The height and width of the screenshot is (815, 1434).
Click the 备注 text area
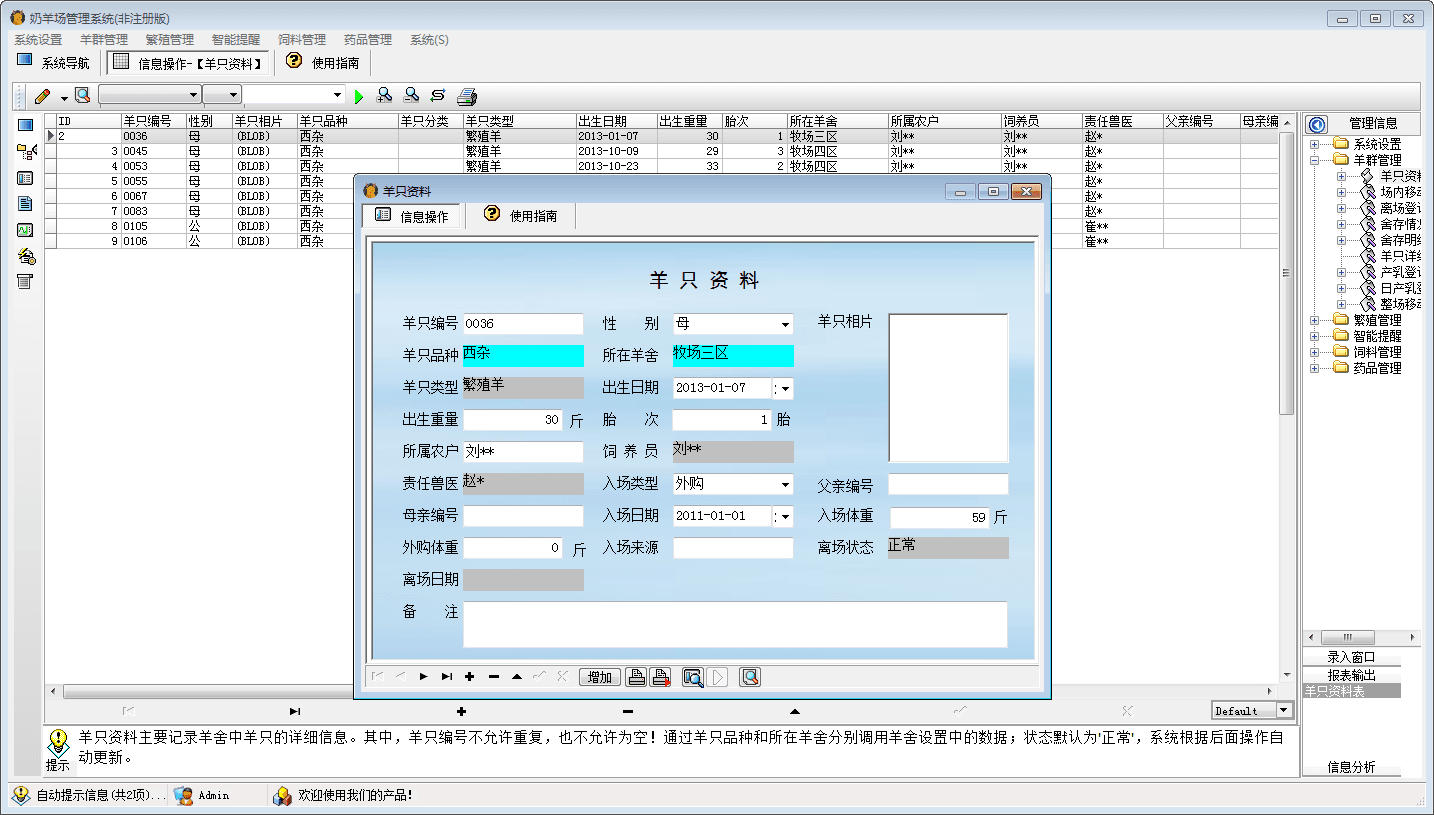[735, 624]
